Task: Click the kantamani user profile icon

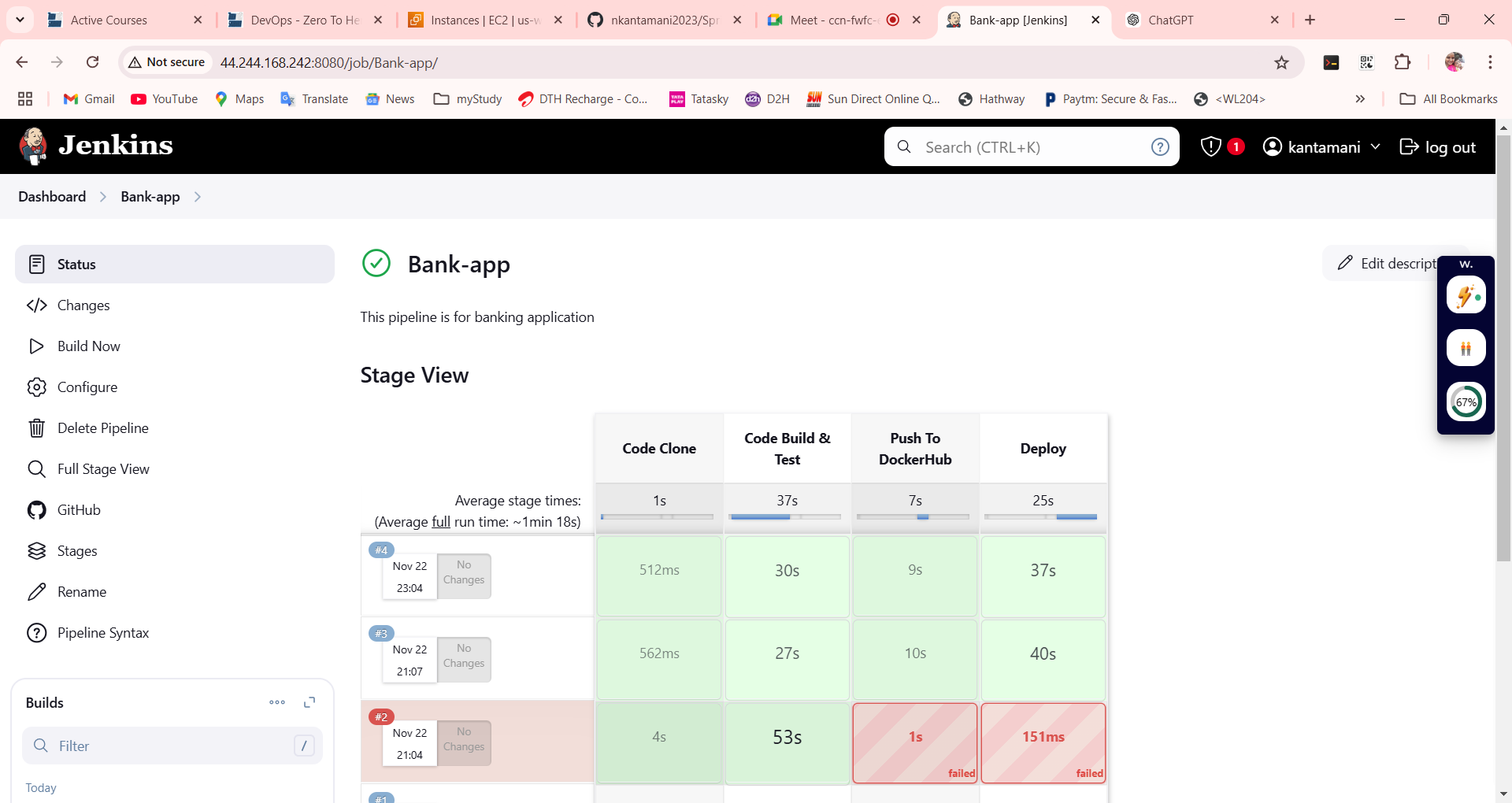Action: click(1273, 146)
